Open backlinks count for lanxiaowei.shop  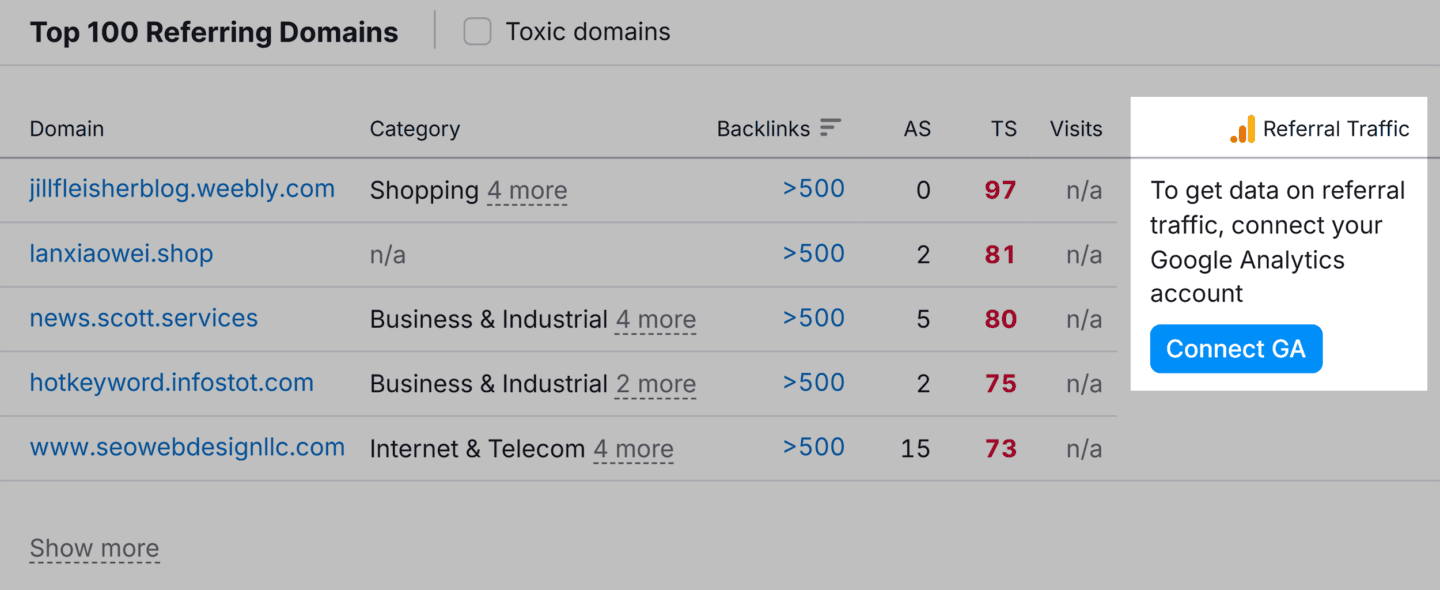click(813, 253)
